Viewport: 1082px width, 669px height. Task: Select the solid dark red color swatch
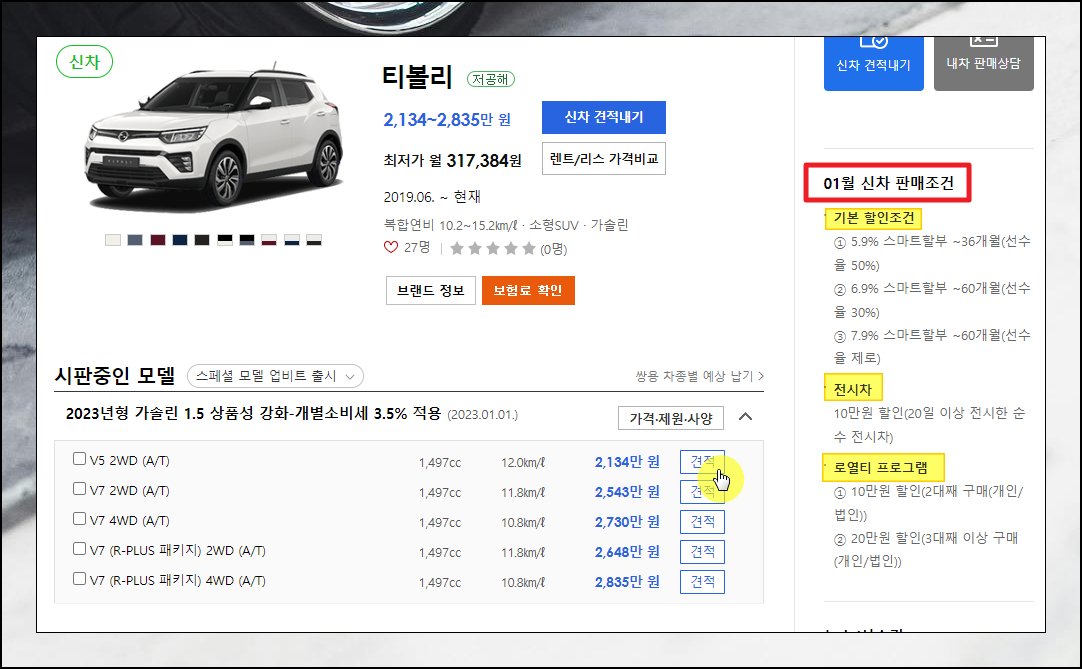158,240
